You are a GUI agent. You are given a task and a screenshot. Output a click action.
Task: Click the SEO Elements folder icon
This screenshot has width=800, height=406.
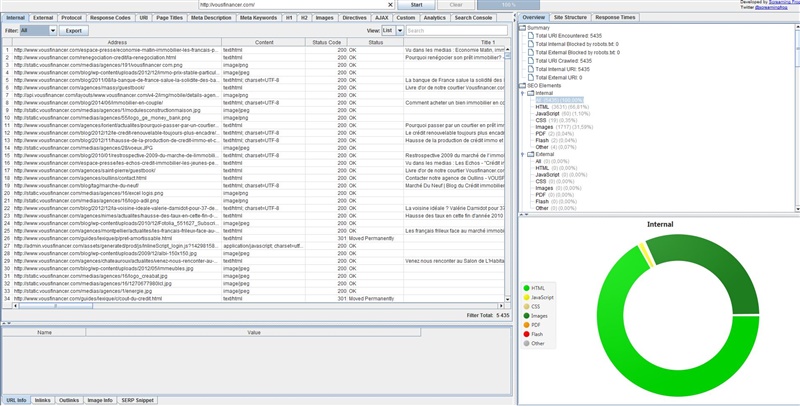pos(522,86)
